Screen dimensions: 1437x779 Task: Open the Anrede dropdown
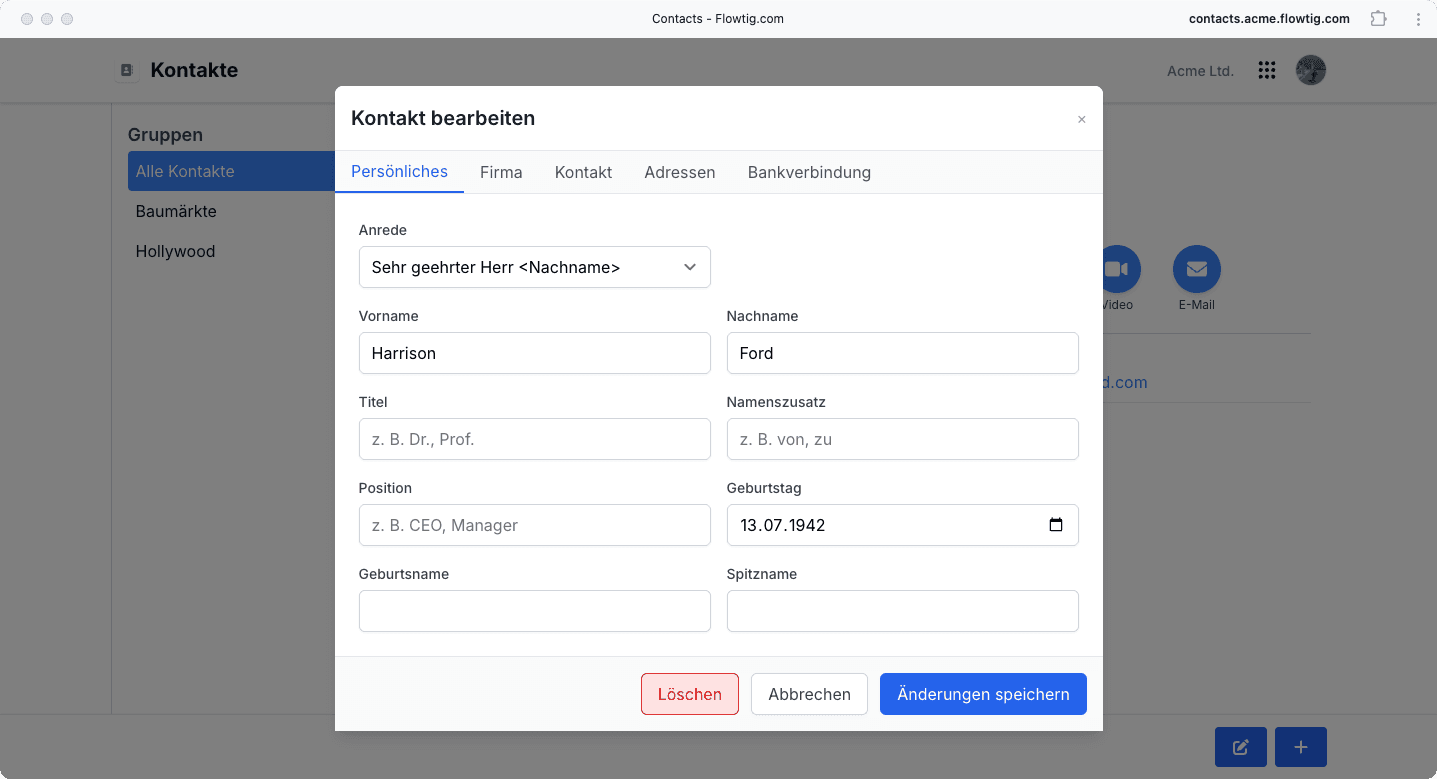coord(535,267)
